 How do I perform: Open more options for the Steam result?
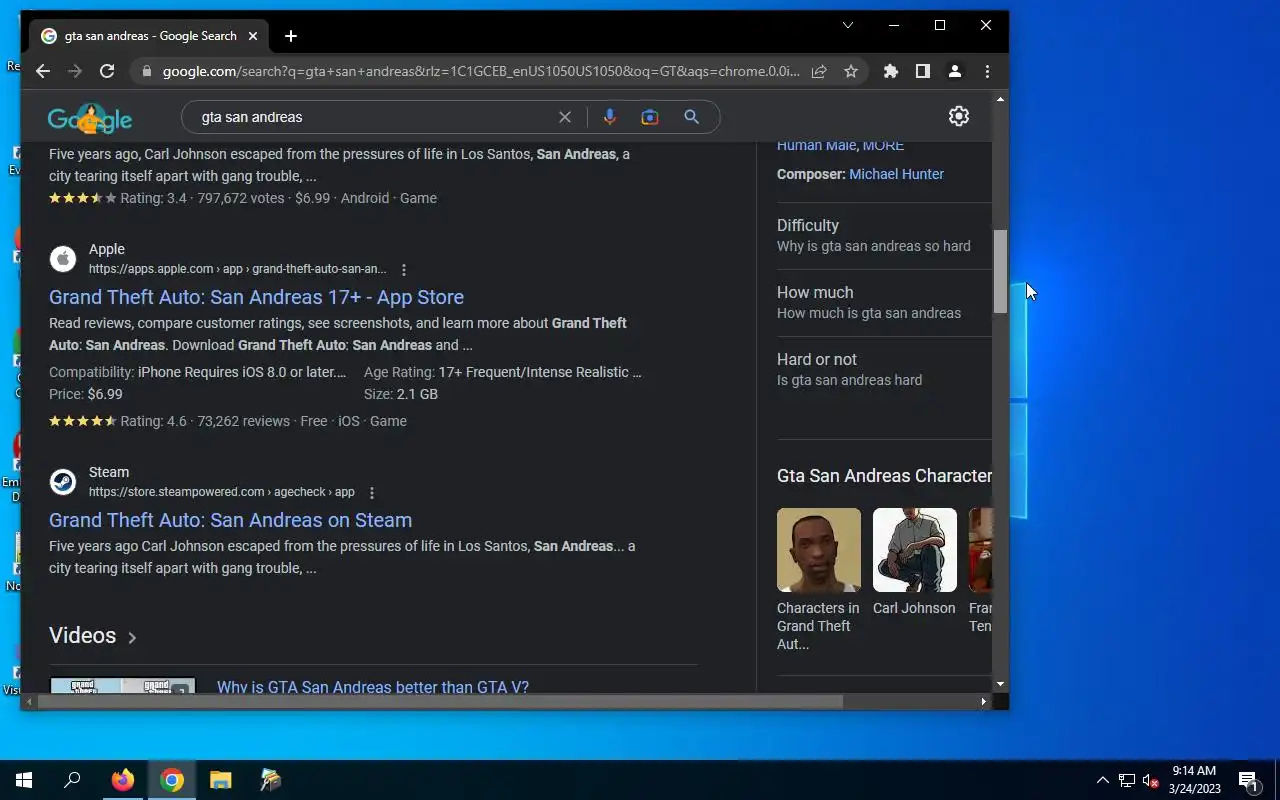[372, 493]
